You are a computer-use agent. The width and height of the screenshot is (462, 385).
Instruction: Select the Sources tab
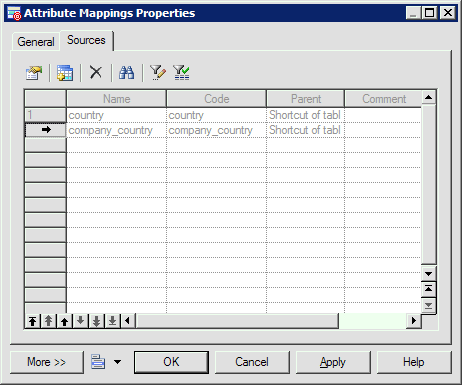(x=86, y=40)
